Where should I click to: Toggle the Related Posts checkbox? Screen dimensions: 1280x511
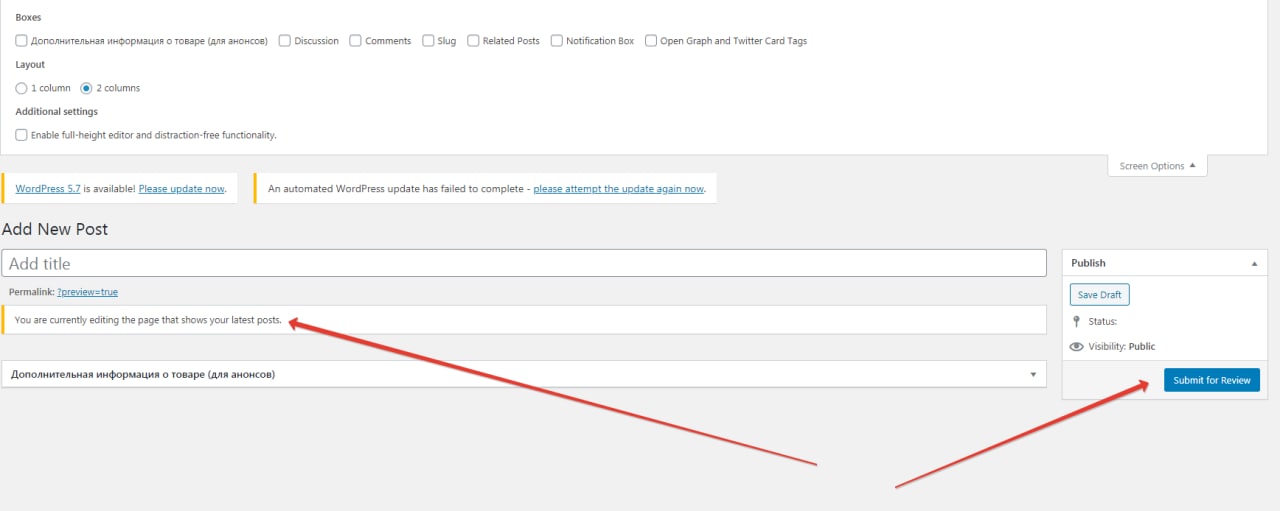click(473, 41)
